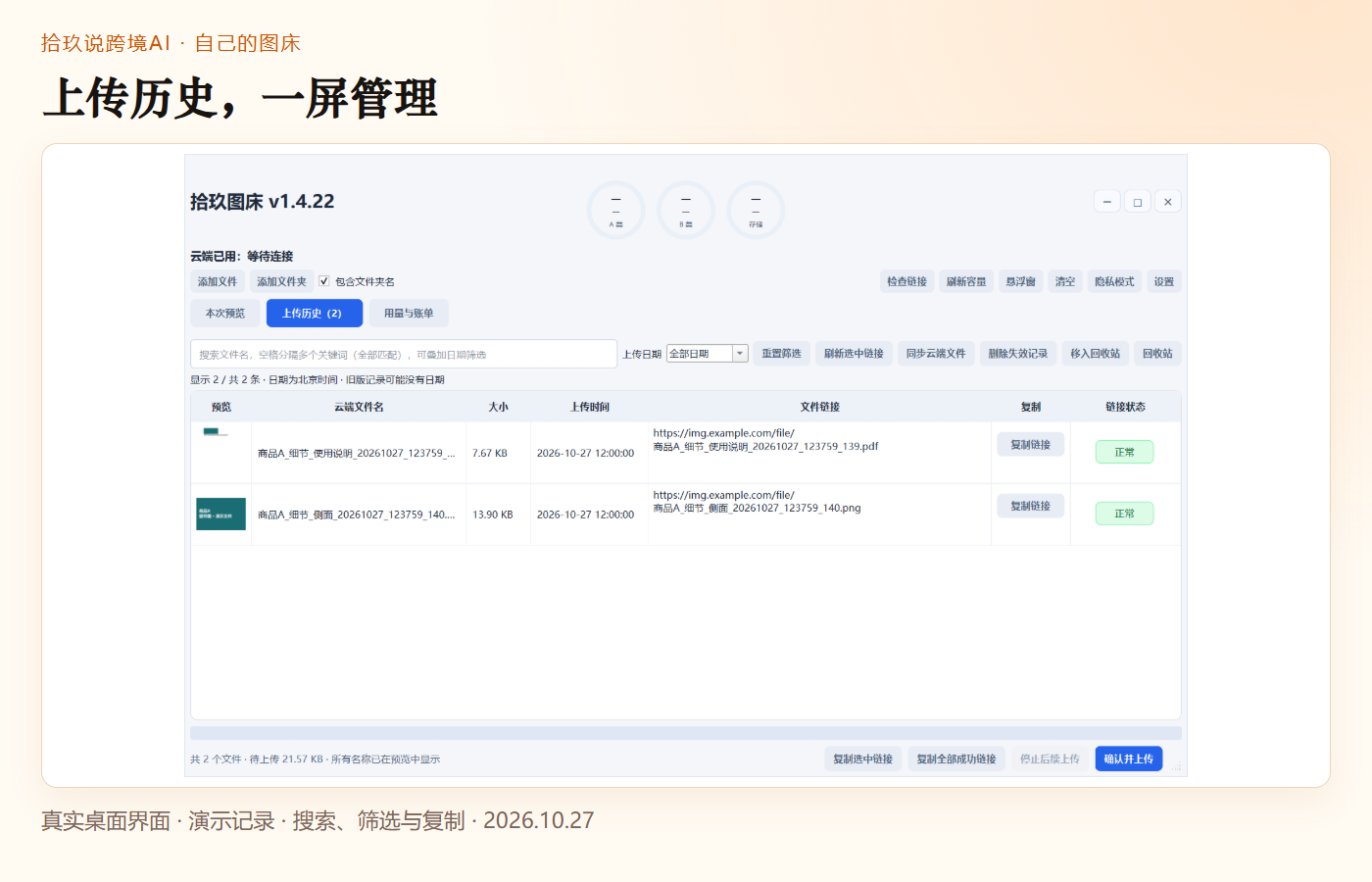Screen dimensions: 1372x882
Task: Click the bottom 复制选中链接 button
Action: coord(863,759)
